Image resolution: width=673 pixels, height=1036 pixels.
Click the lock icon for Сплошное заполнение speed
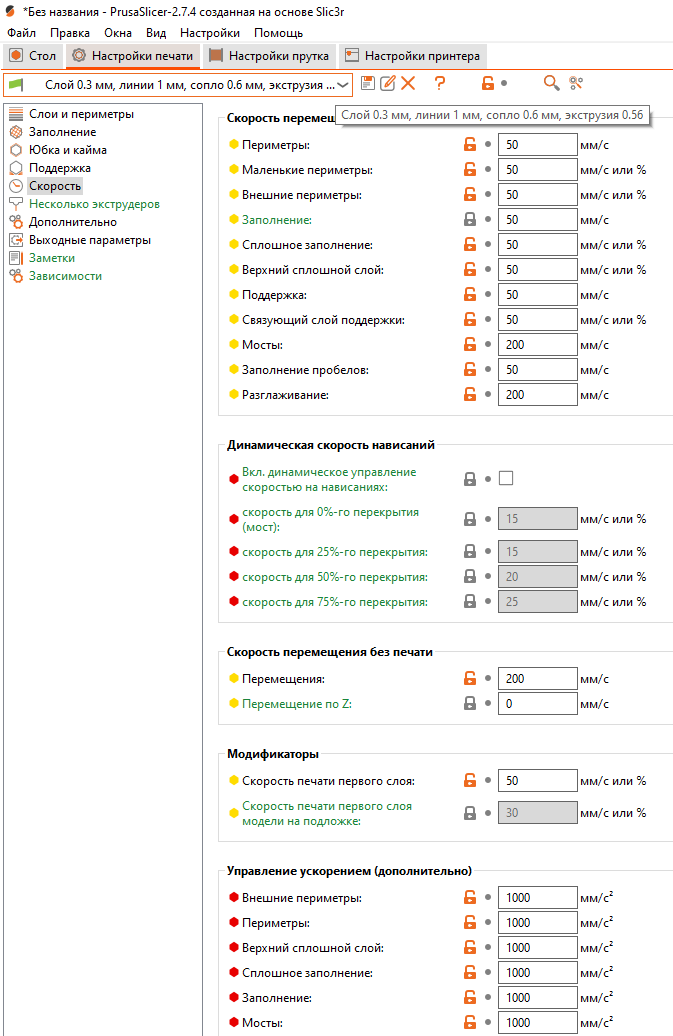tap(470, 244)
